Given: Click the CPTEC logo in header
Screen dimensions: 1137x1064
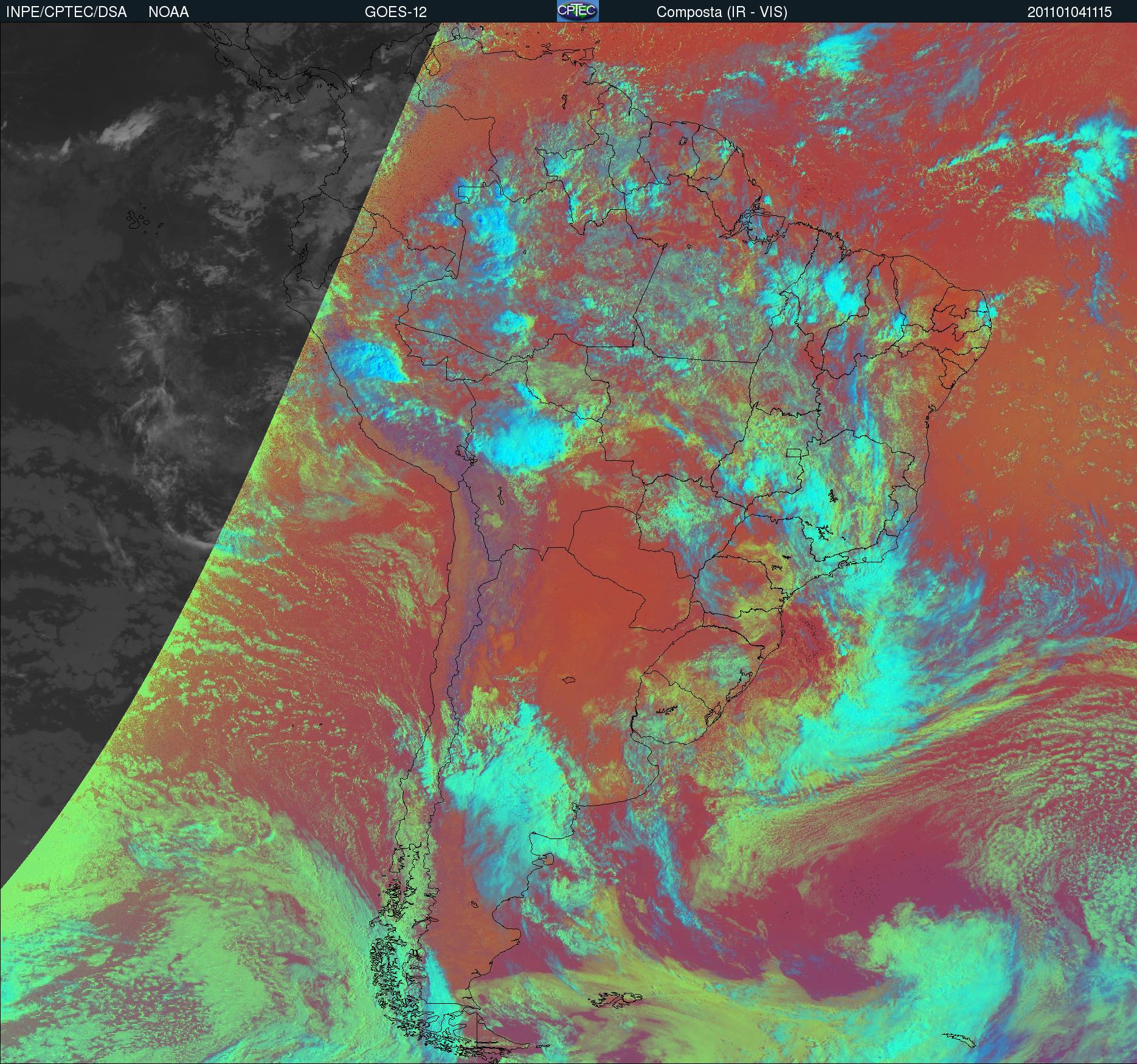Looking at the screenshot, I should tap(578, 11).
